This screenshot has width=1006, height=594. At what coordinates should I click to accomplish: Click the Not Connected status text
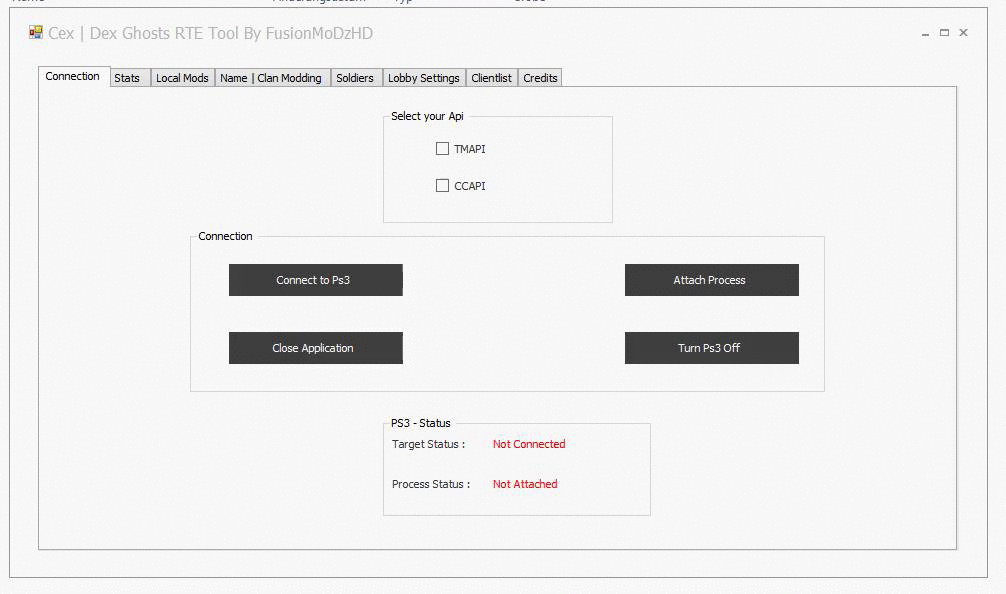529,444
